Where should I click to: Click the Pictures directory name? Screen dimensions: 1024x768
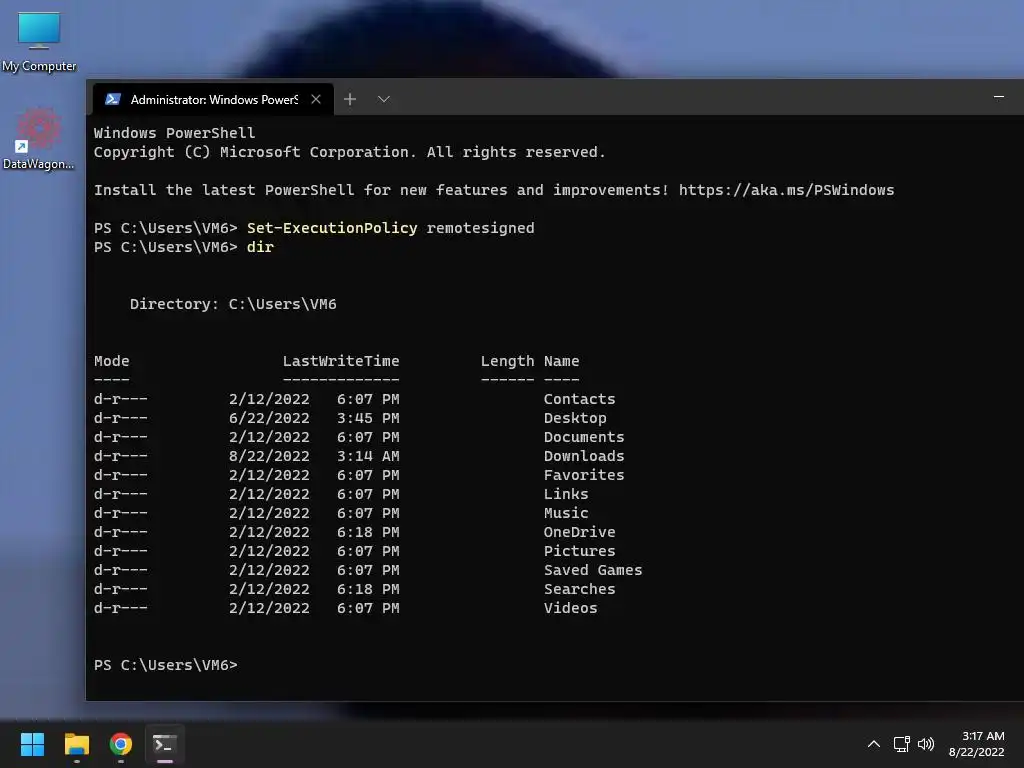tap(579, 551)
